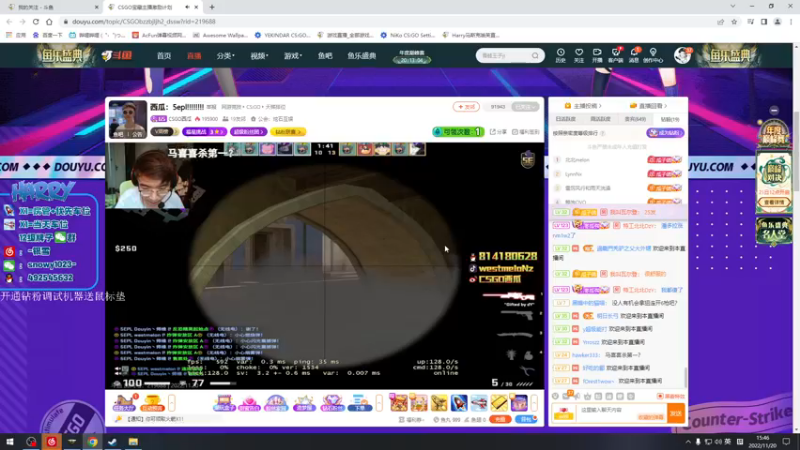
Task: Expand the arrow after 互动预言 icon
Action: point(171,403)
